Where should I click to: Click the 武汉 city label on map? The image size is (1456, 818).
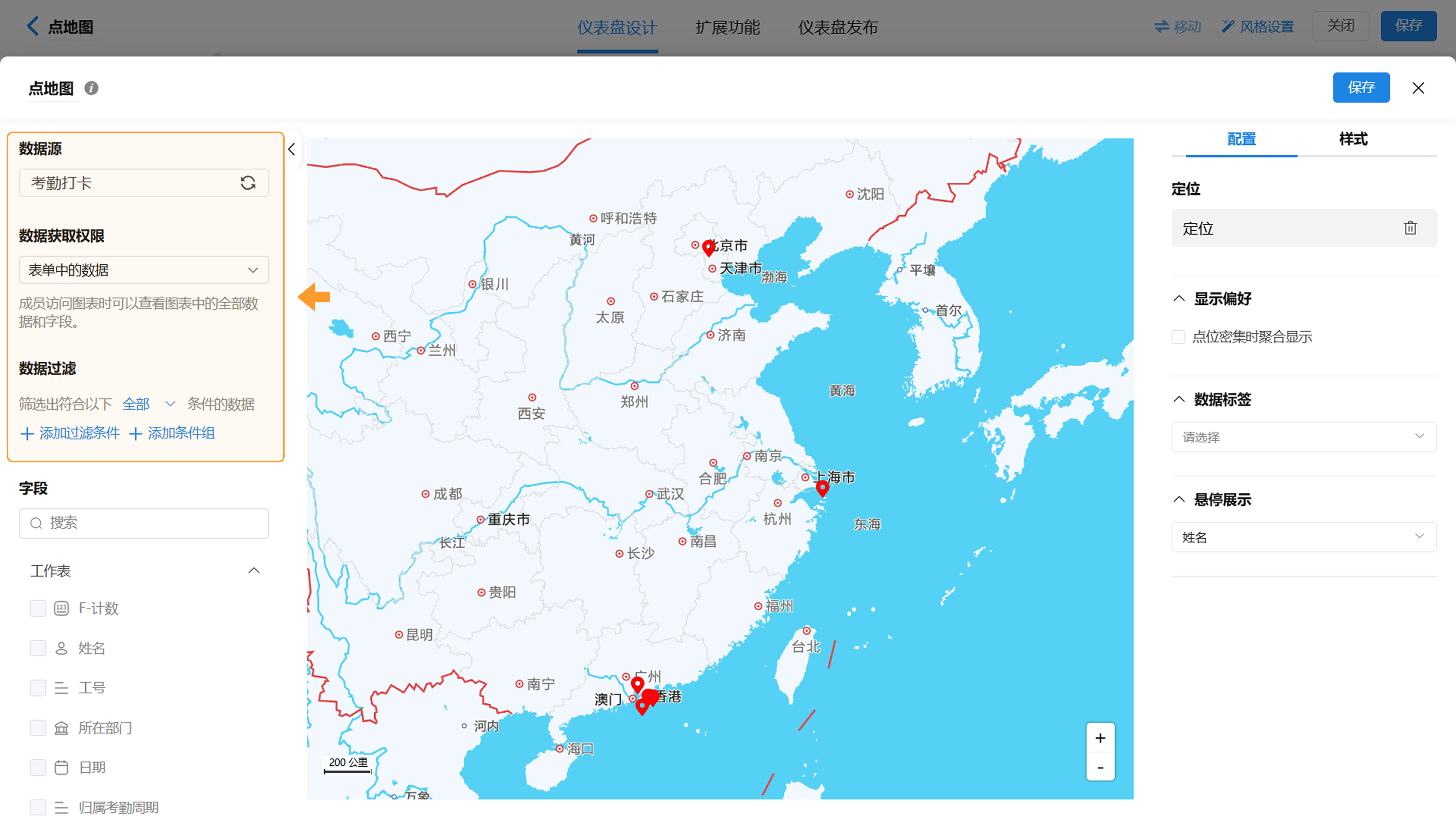pos(670,494)
